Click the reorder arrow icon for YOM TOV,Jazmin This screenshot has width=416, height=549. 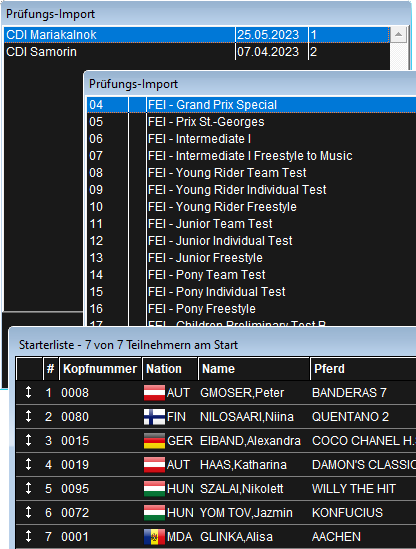pyautogui.click(x=29, y=512)
